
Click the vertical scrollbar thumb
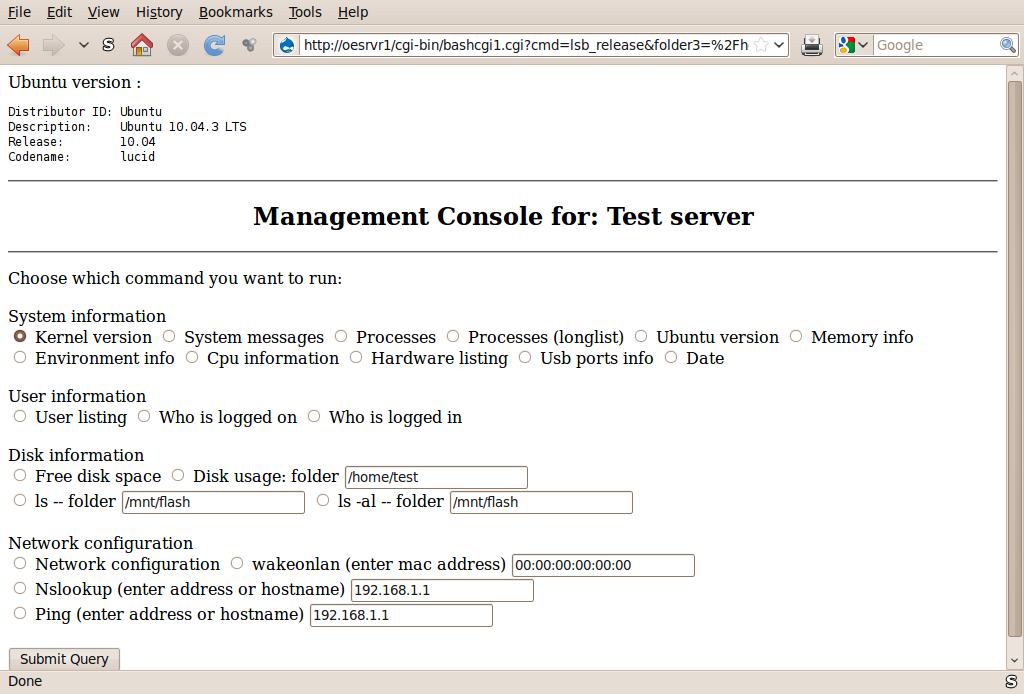[x=1014, y=358]
